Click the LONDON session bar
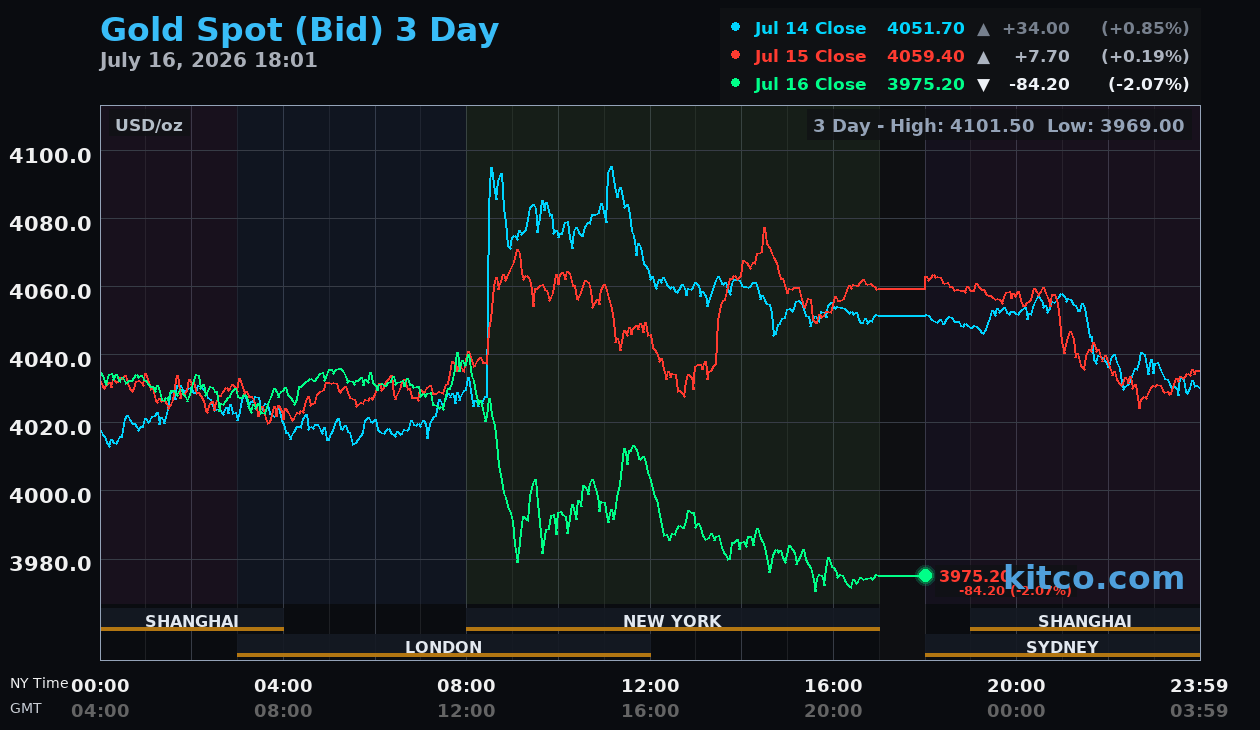The width and height of the screenshot is (1260, 730). pyautogui.click(x=444, y=646)
